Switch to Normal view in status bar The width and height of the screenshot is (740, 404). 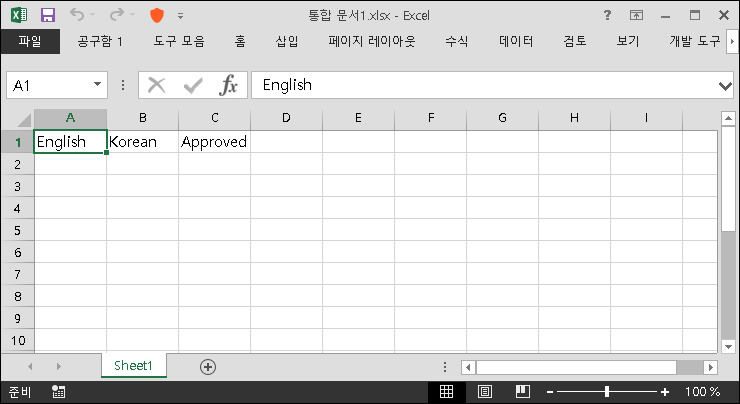[x=447, y=392]
